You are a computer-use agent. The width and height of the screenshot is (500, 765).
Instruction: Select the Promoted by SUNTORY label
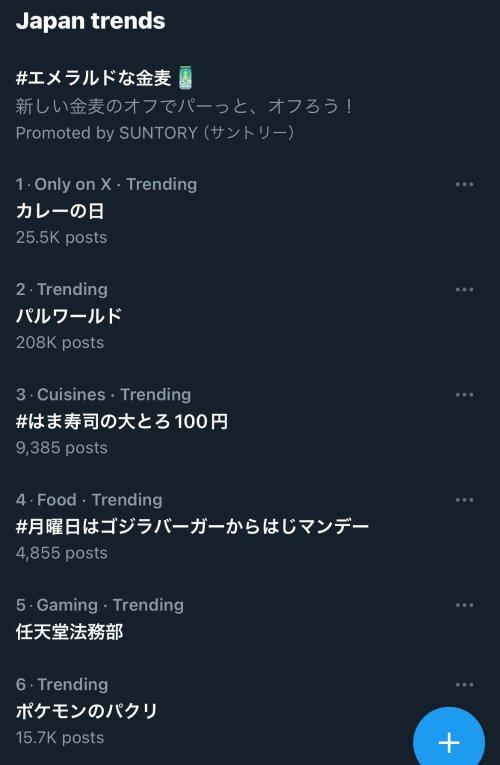155,133
